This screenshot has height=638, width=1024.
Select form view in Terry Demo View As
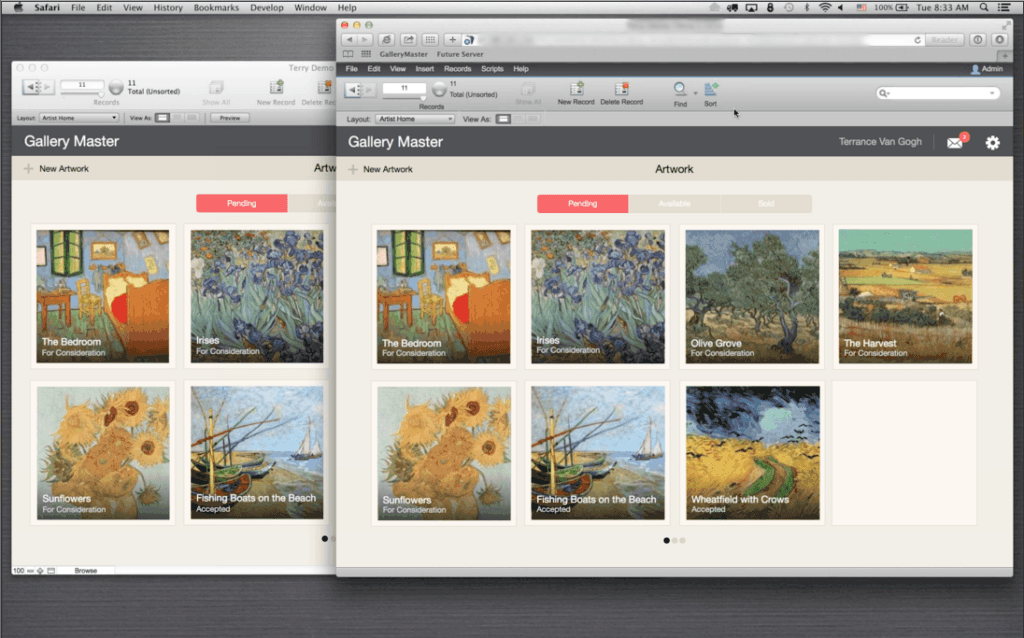pos(163,118)
